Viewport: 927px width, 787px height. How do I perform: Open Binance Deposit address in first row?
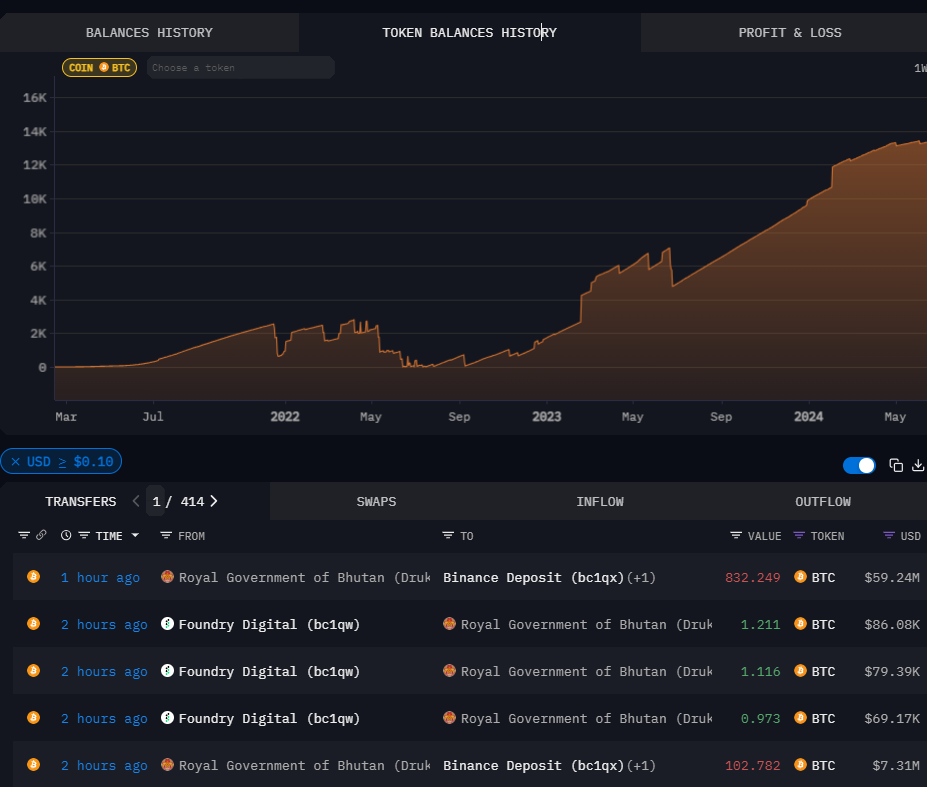533,577
